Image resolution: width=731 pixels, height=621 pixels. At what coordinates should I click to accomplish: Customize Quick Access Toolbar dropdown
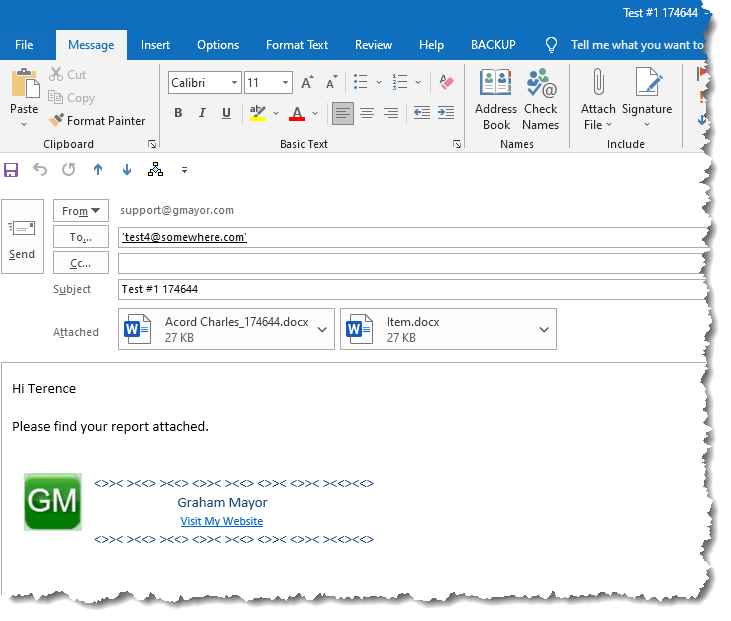(185, 170)
